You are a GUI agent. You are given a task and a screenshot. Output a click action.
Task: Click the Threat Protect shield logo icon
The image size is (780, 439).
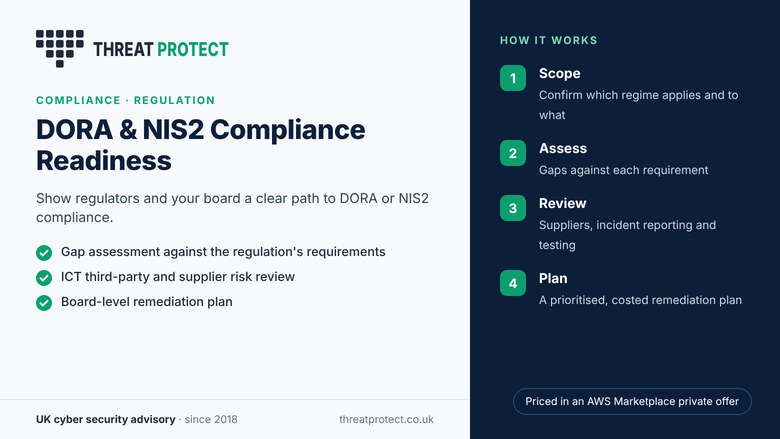pos(60,48)
